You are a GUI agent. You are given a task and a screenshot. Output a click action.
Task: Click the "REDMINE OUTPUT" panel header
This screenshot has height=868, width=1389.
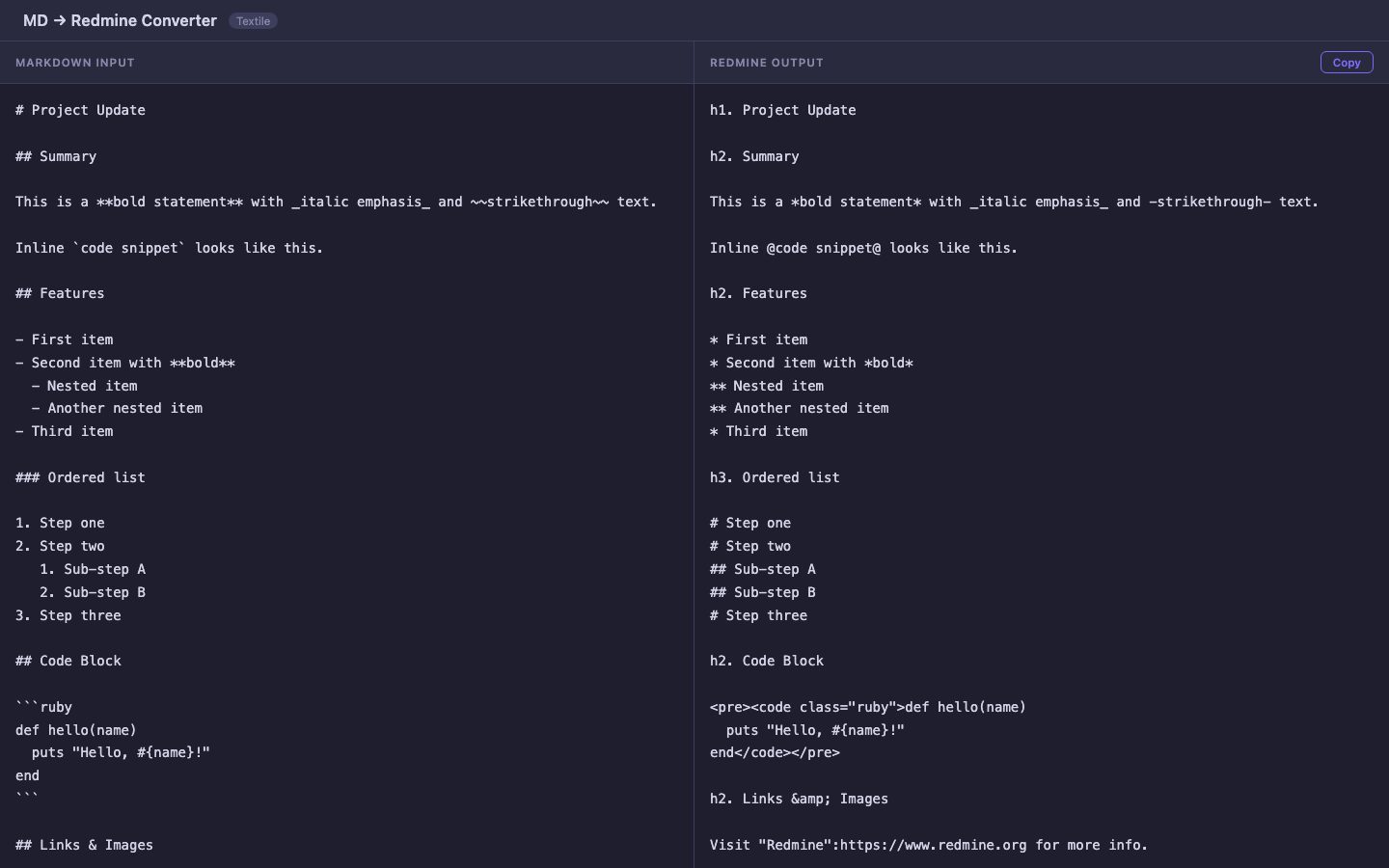click(x=767, y=63)
